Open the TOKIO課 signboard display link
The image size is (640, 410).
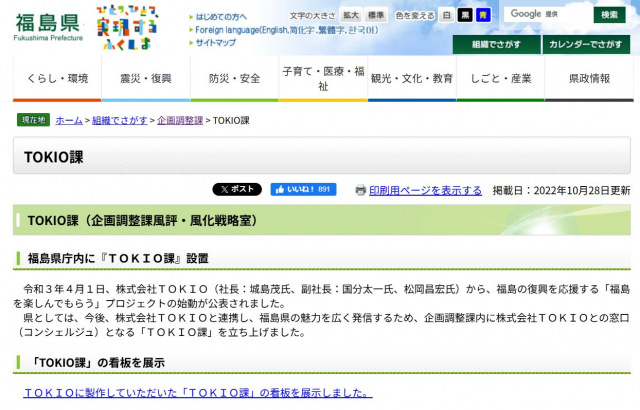(197, 393)
